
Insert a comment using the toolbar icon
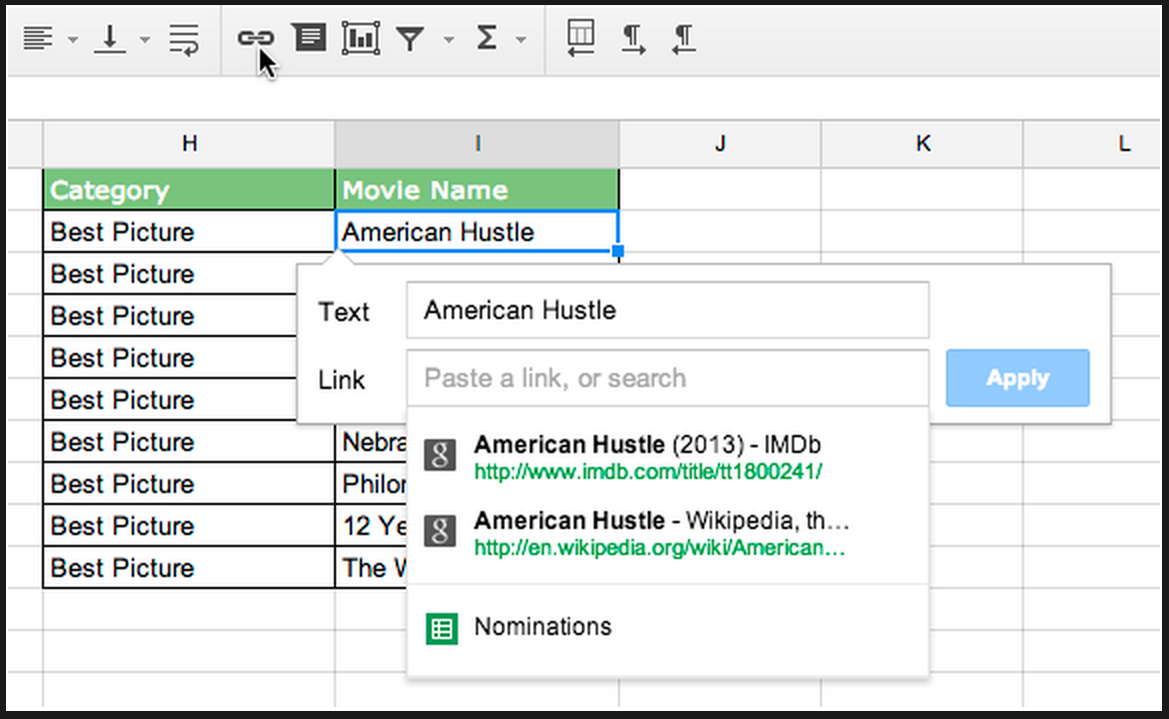[309, 39]
